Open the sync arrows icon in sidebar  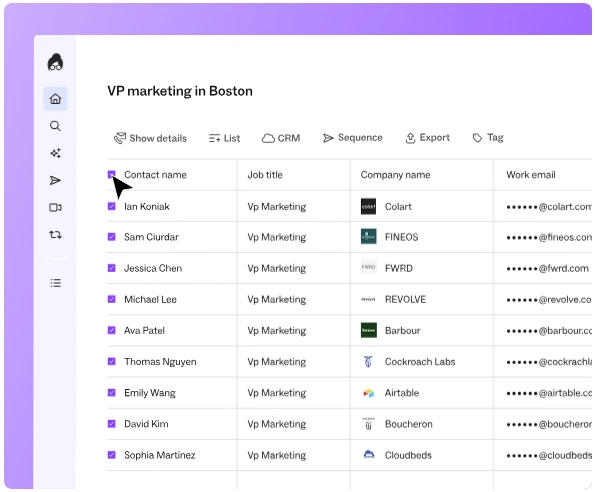[55, 235]
